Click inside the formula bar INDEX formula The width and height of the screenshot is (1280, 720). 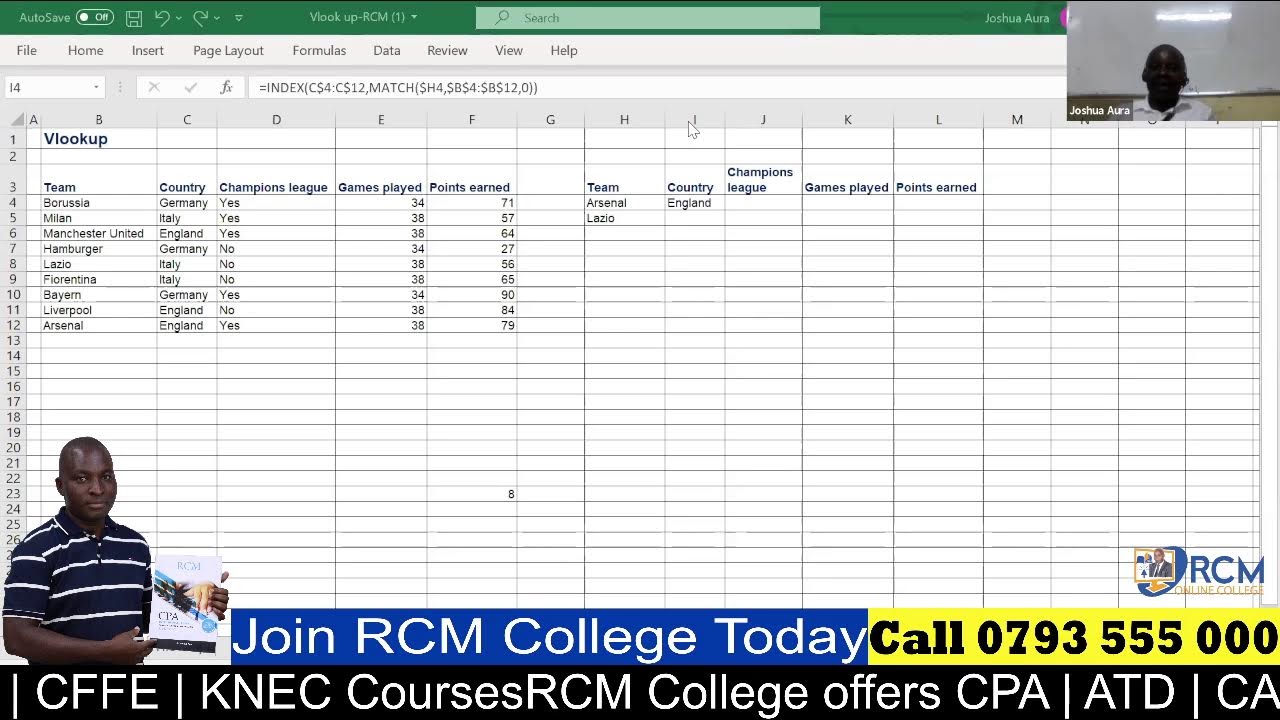point(398,88)
